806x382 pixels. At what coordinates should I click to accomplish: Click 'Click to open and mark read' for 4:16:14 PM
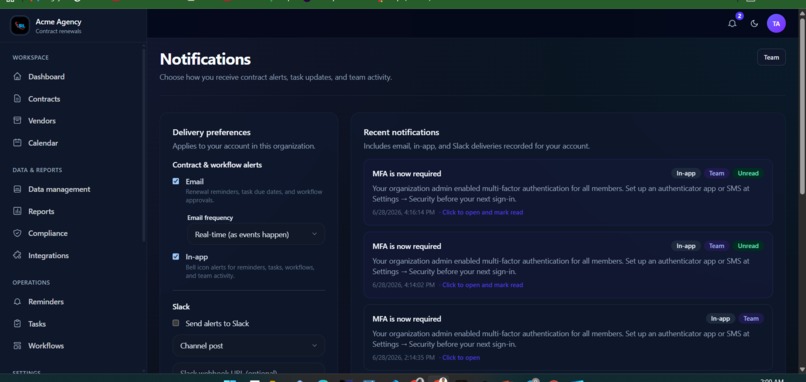coord(482,212)
